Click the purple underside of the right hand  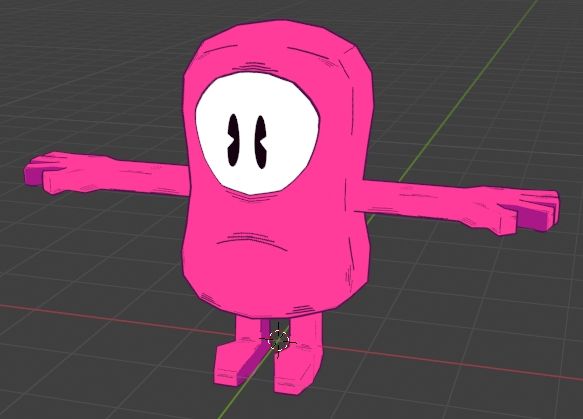click(532, 220)
